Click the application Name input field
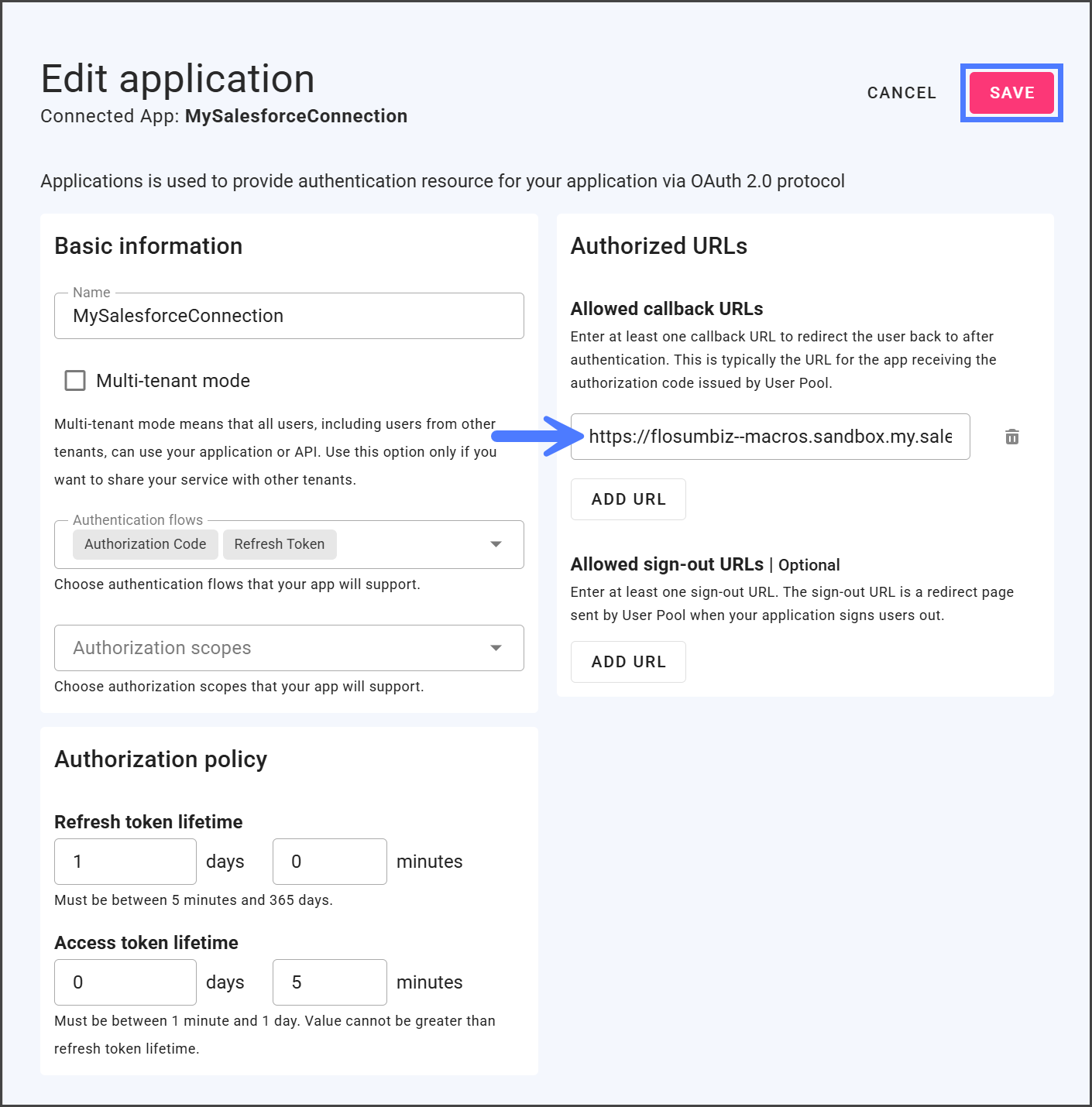 tap(288, 316)
